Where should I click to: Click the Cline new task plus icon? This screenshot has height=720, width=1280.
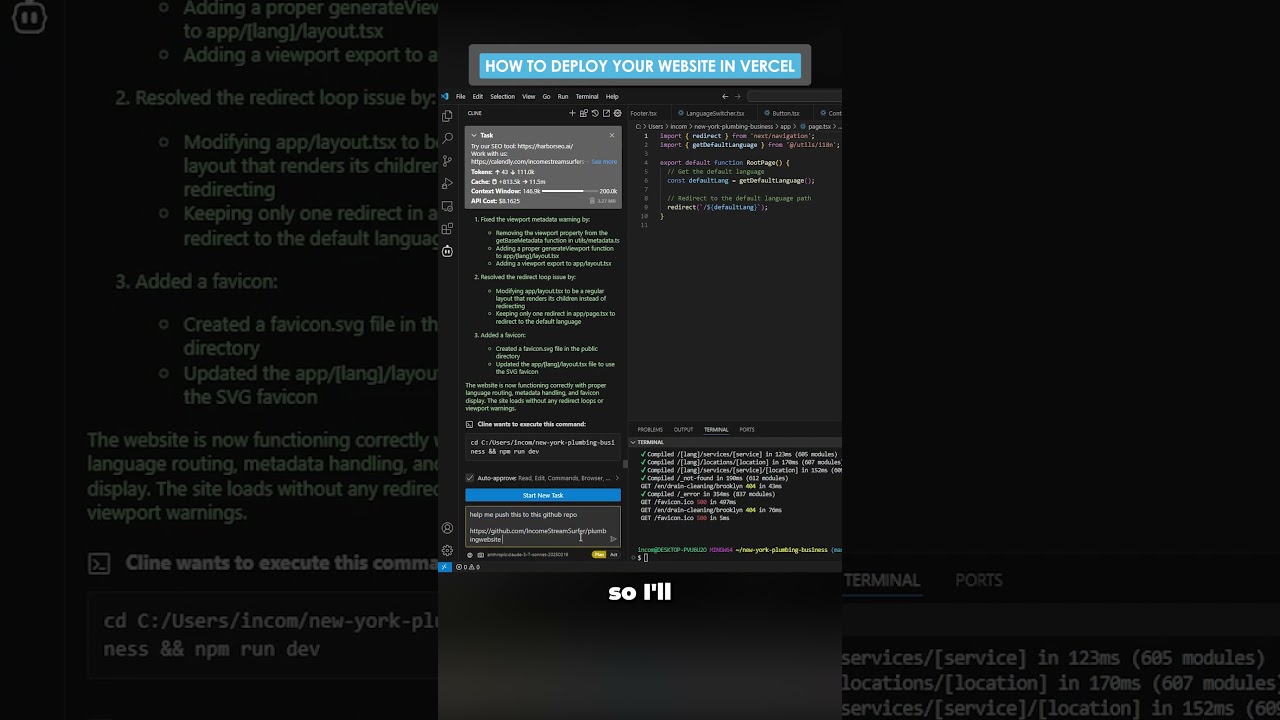click(x=572, y=113)
